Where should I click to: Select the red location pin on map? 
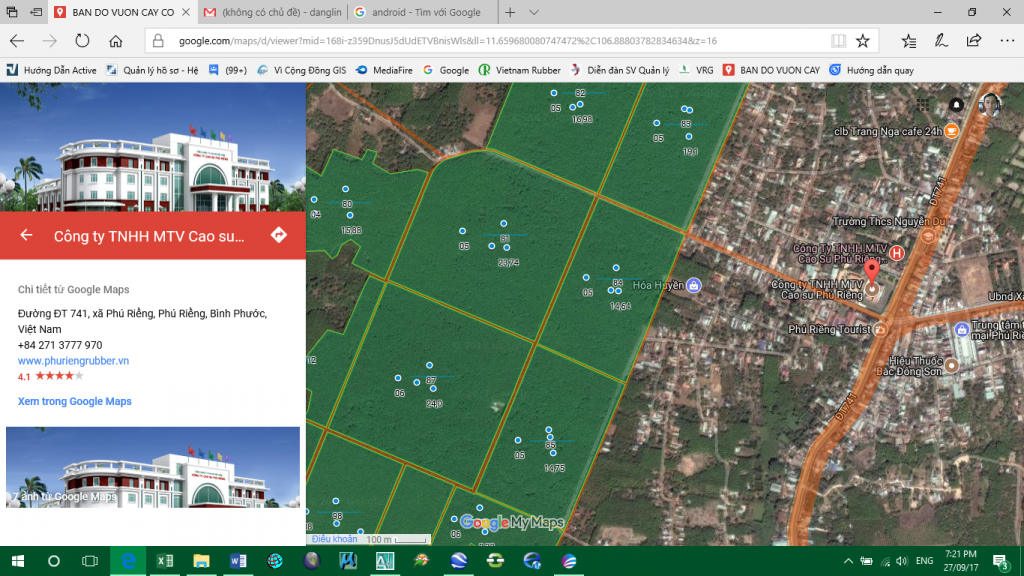coord(872,272)
